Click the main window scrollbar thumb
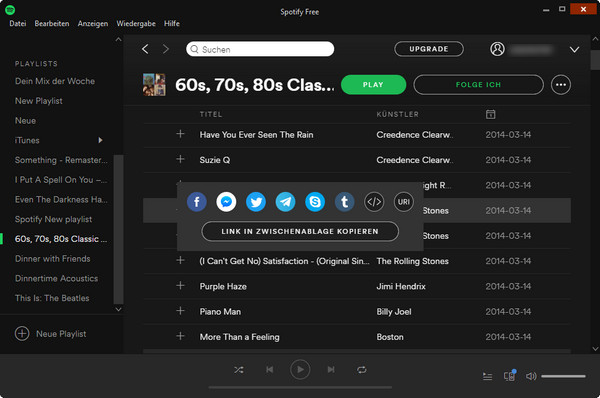 (595, 60)
